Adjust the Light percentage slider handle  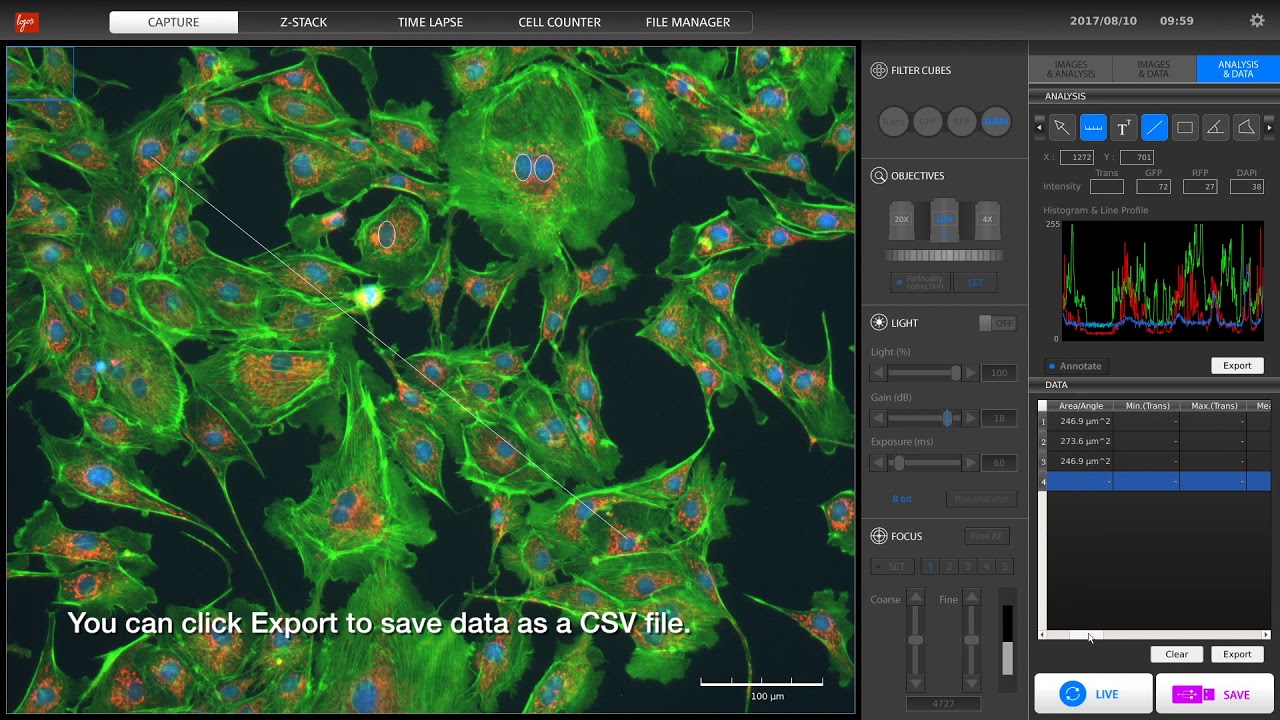[956, 373]
